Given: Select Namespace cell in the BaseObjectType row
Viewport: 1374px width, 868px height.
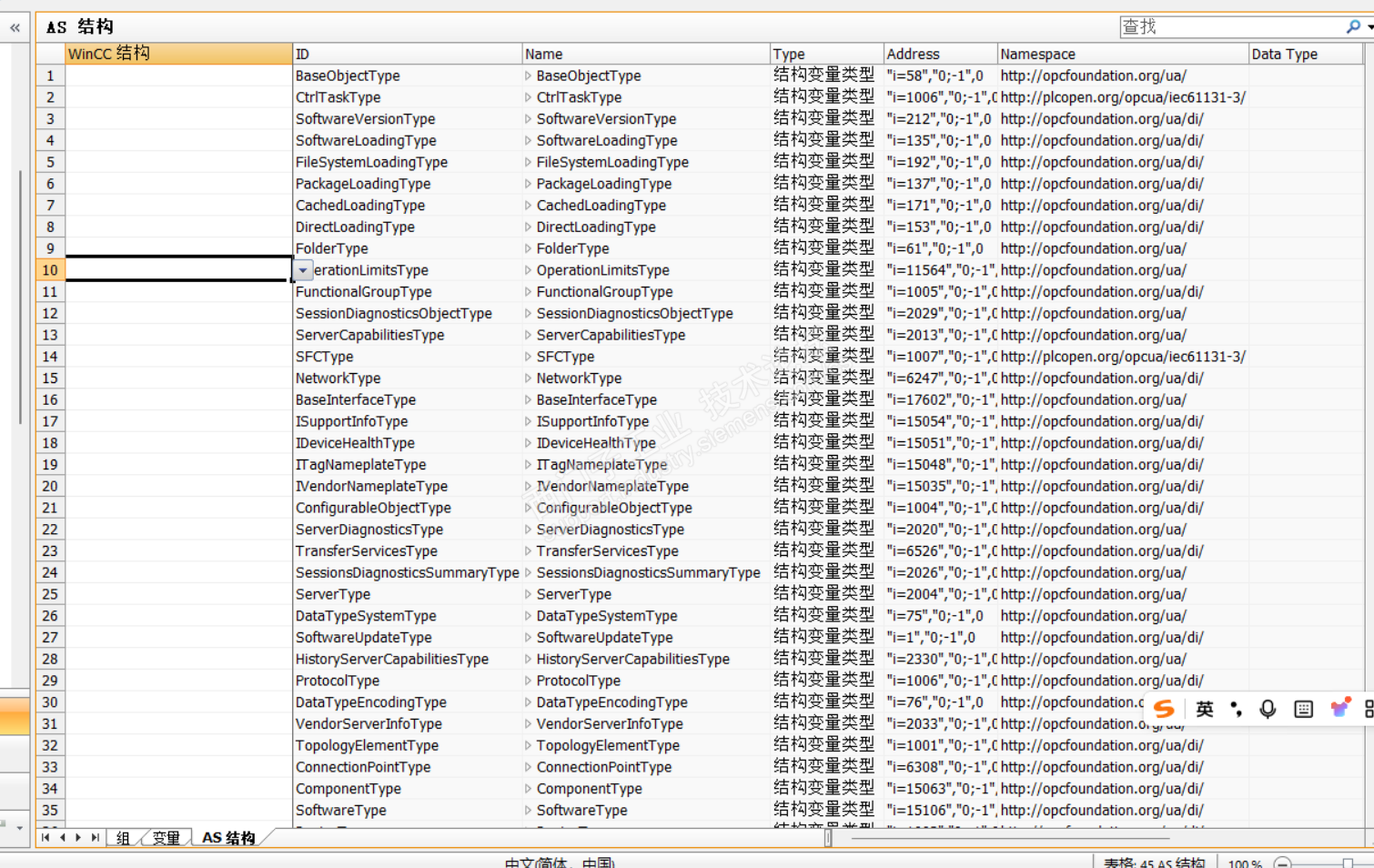Looking at the screenshot, I should click(x=1123, y=76).
